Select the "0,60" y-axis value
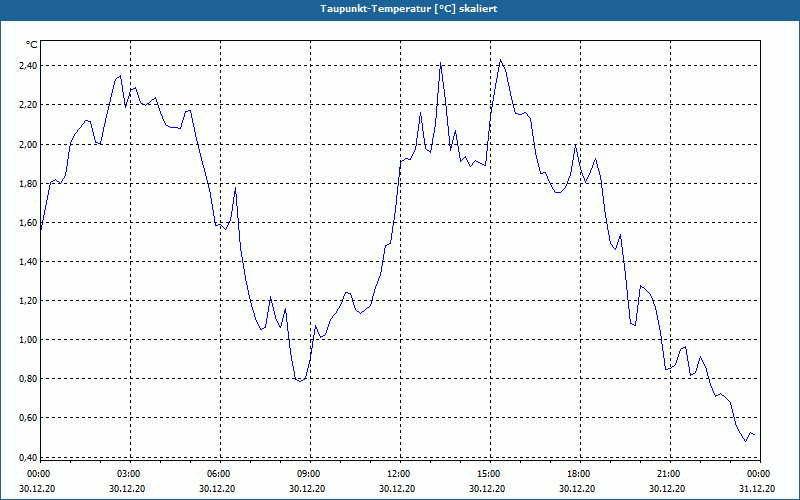Viewport: 800px width, 500px height. point(29,418)
